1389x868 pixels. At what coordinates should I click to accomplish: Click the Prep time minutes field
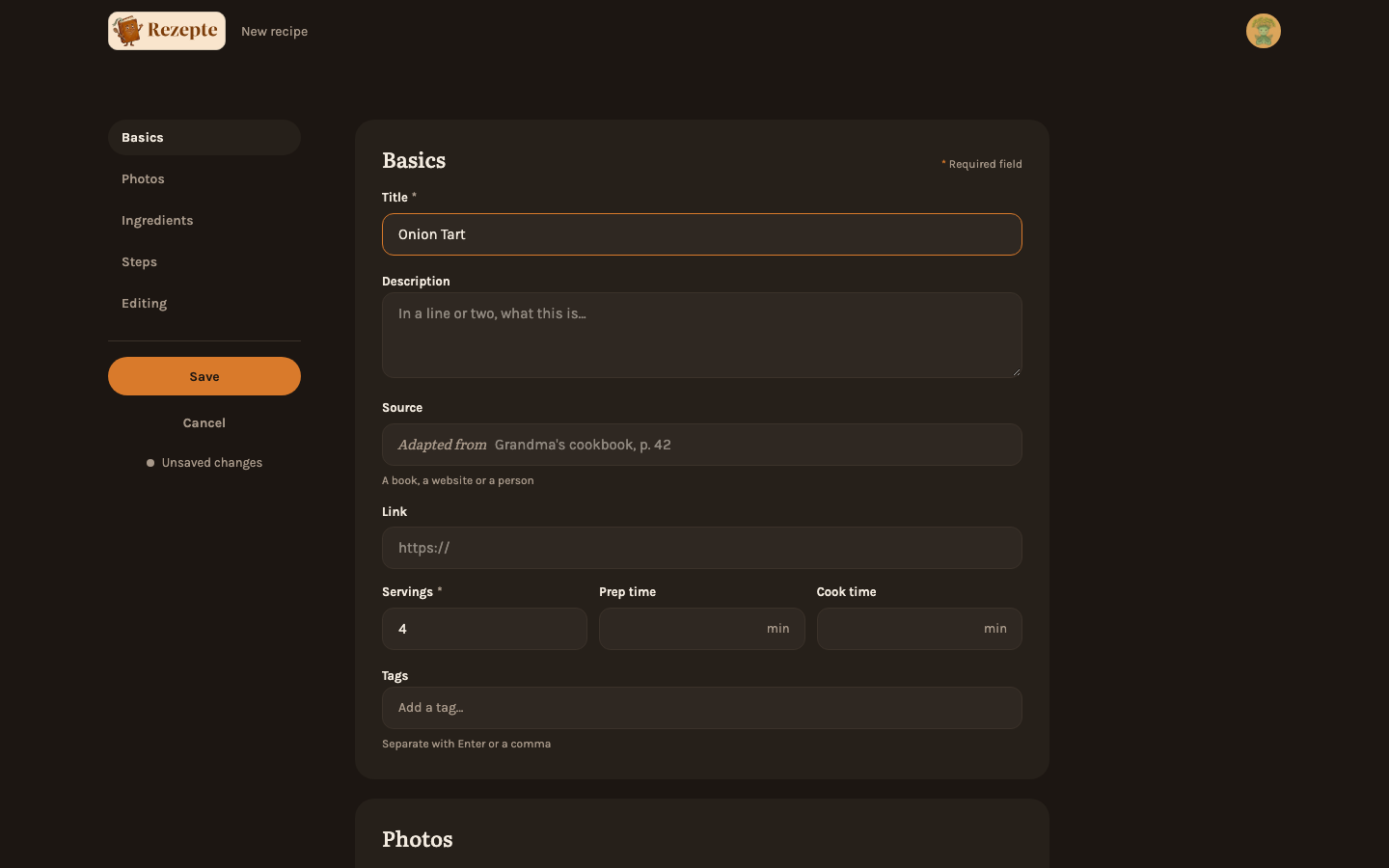(701, 629)
